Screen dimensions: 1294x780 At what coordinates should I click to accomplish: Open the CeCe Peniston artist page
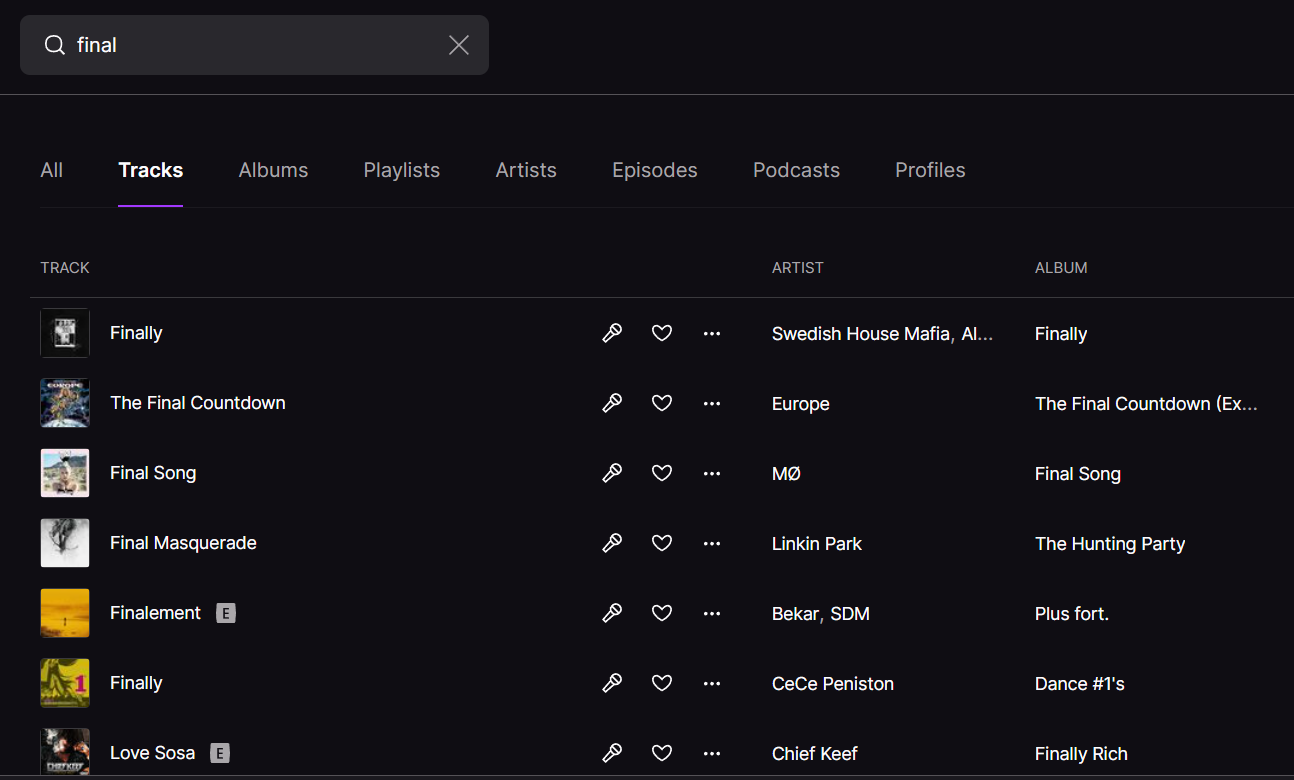coord(833,684)
